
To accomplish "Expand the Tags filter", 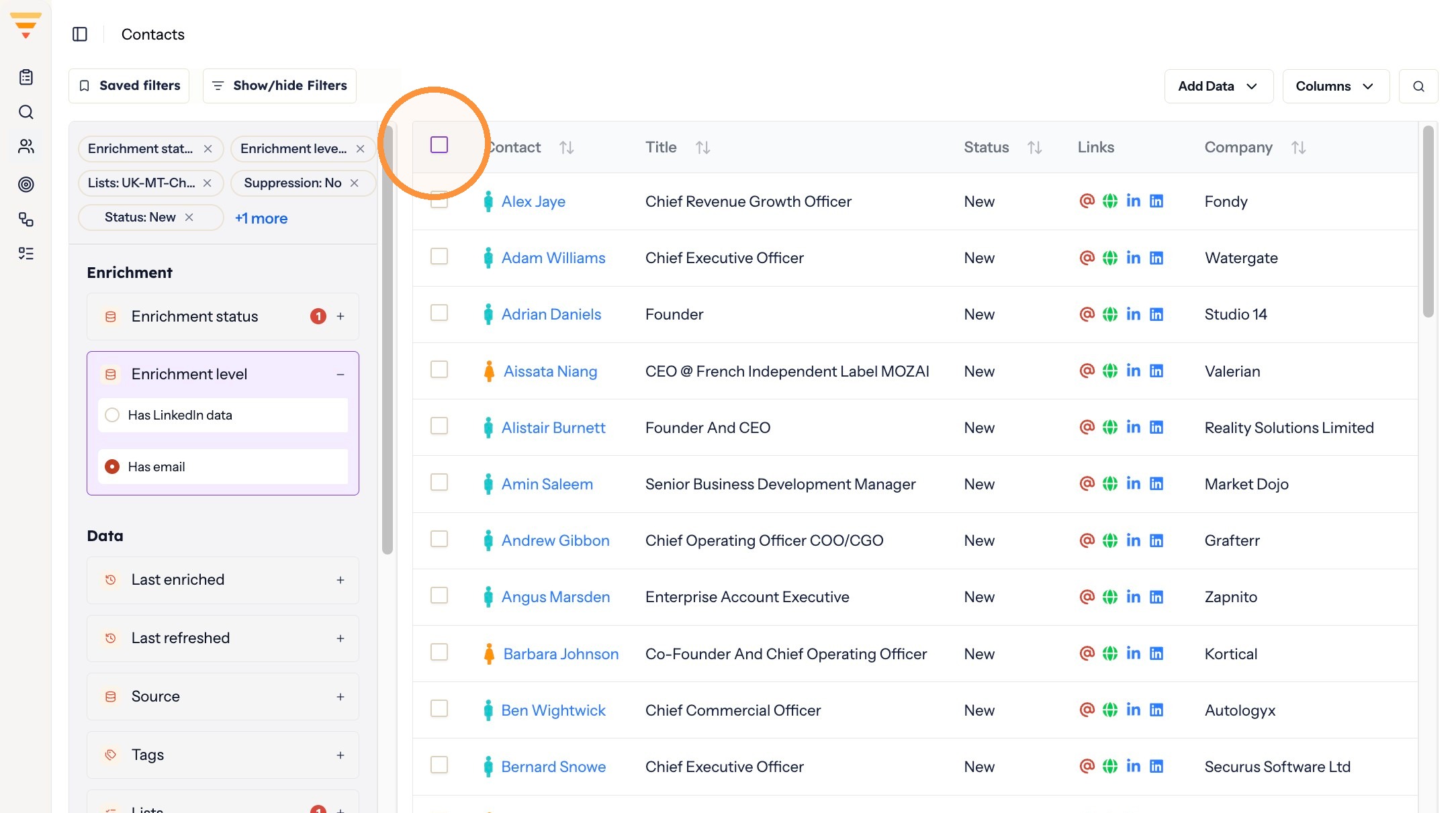I will coord(340,755).
